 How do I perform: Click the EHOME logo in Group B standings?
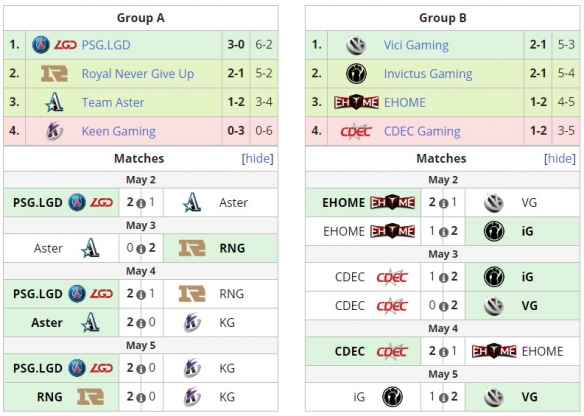[x=356, y=102]
